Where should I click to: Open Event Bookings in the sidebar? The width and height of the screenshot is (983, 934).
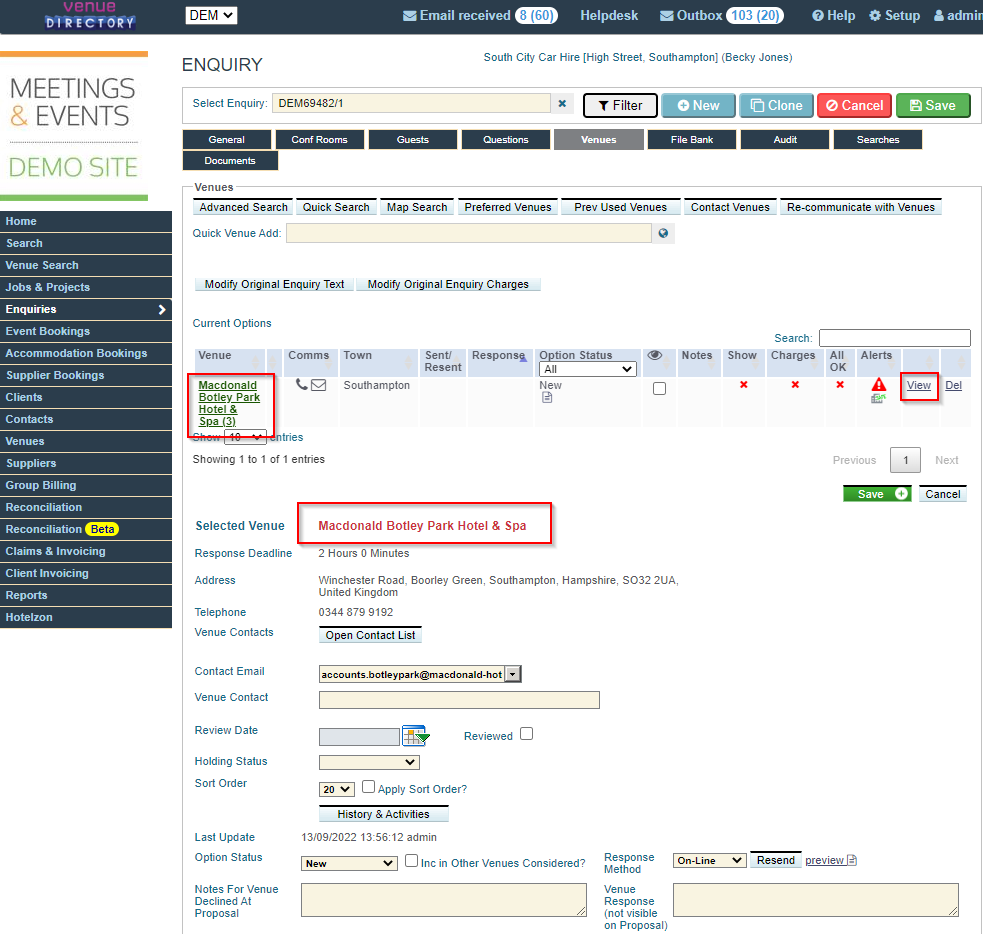(86, 331)
